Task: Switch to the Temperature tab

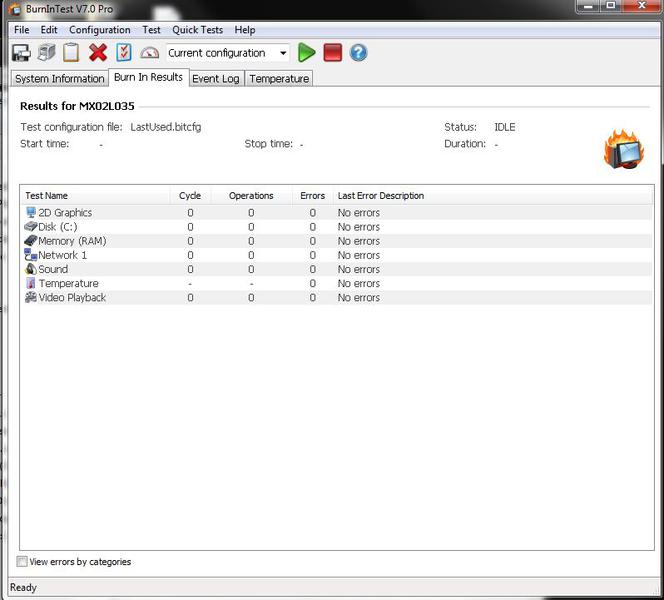Action: pyautogui.click(x=279, y=79)
